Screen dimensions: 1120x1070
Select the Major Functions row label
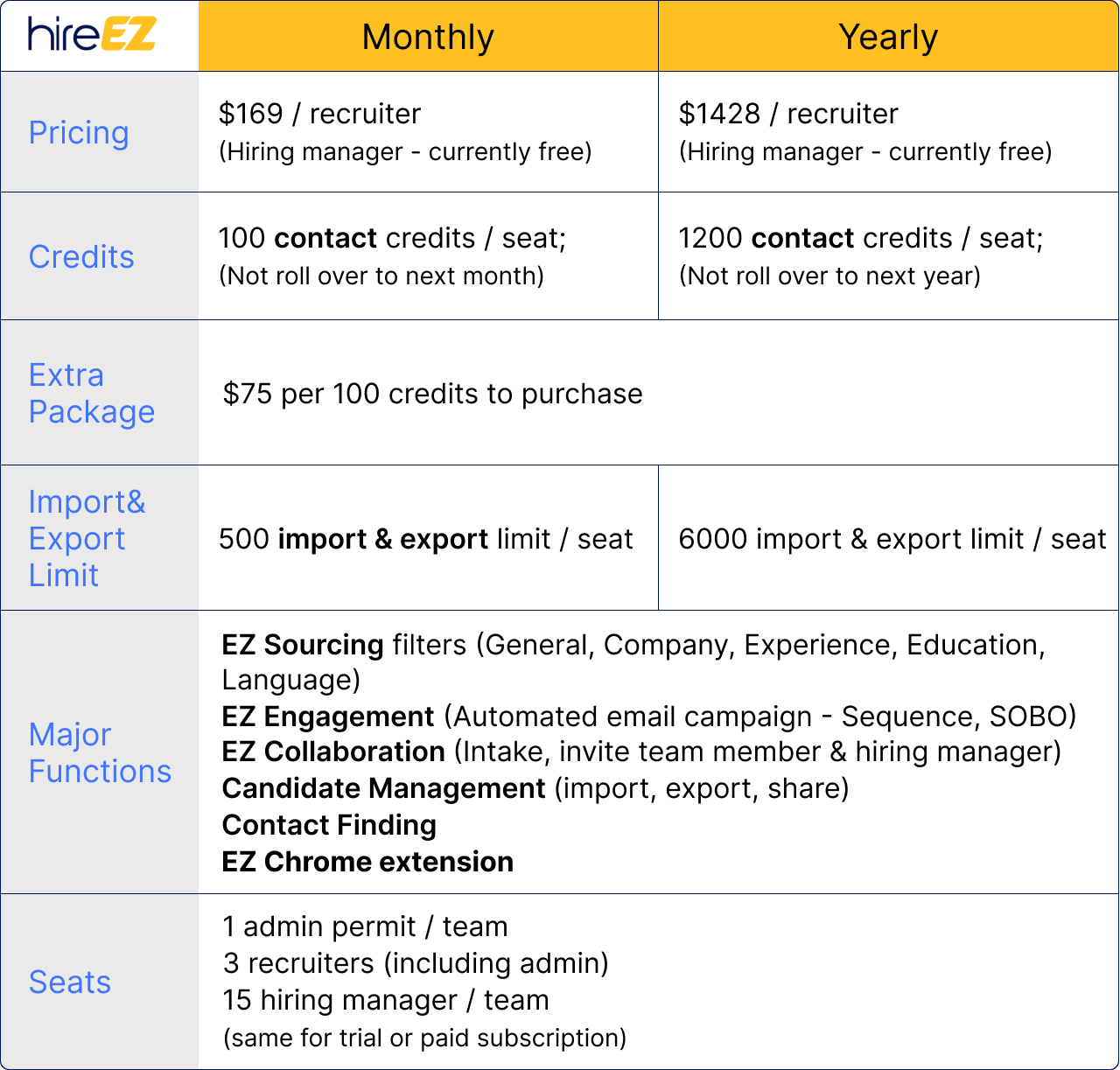(100, 752)
